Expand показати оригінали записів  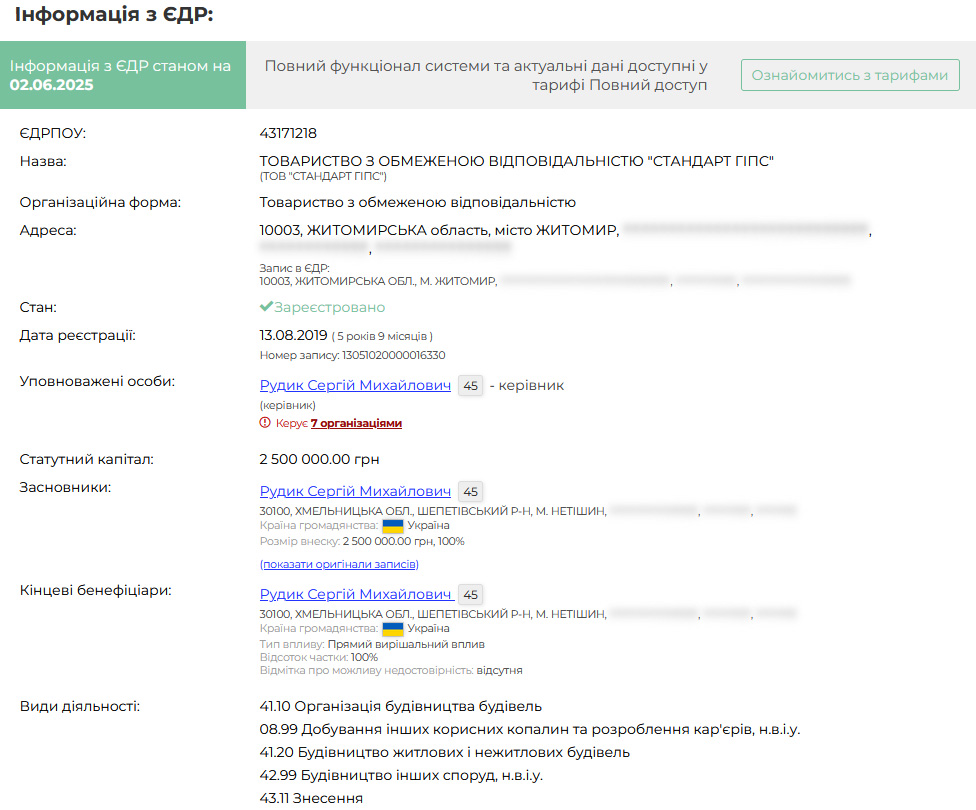(332, 564)
